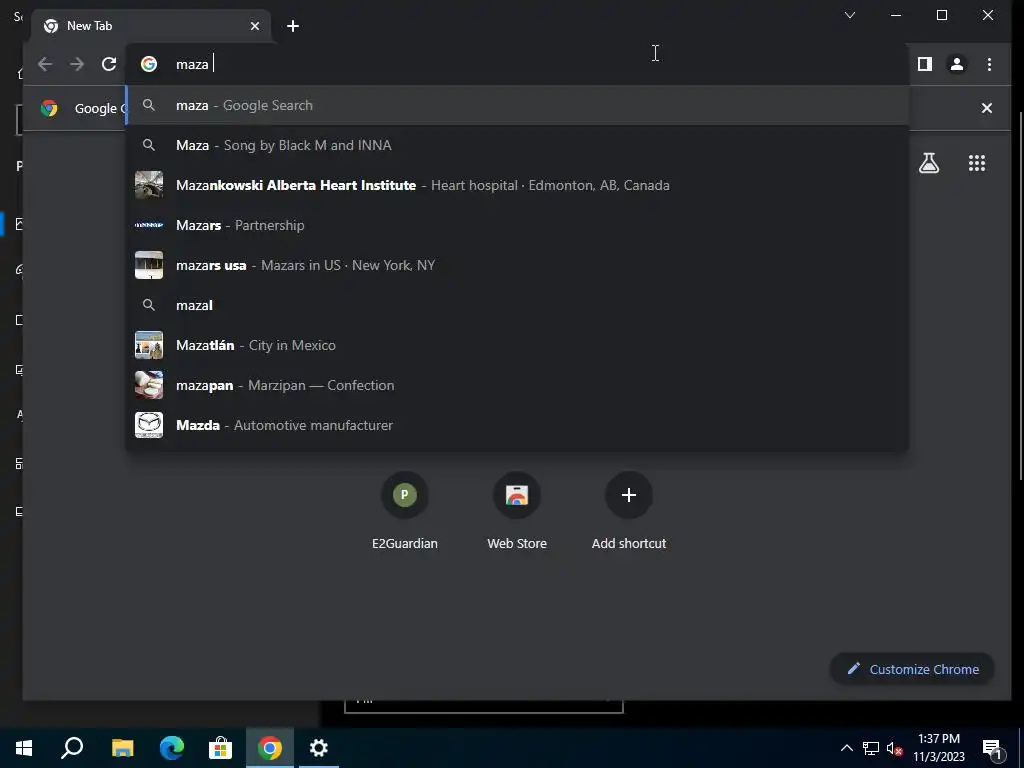Screen dimensions: 1024x768
Task: Open the network tray icon
Action: click(x=871, y=748)
